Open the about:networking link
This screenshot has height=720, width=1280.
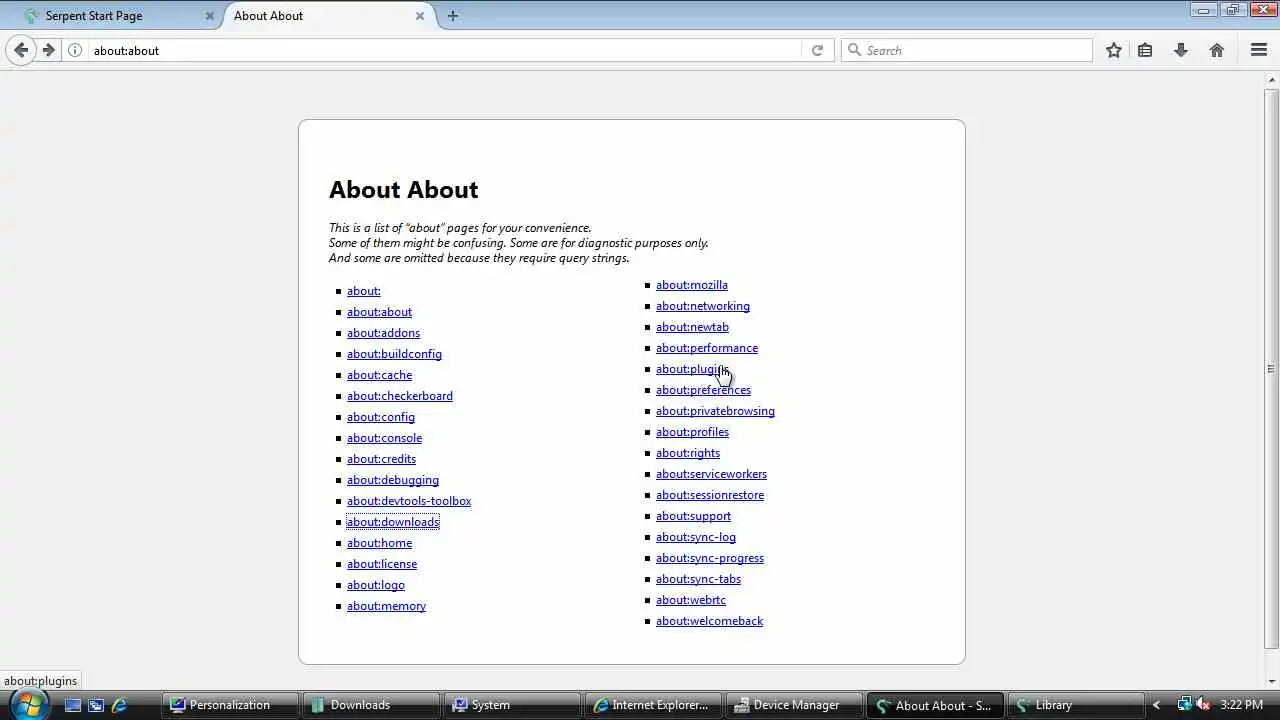coord(702,306)
